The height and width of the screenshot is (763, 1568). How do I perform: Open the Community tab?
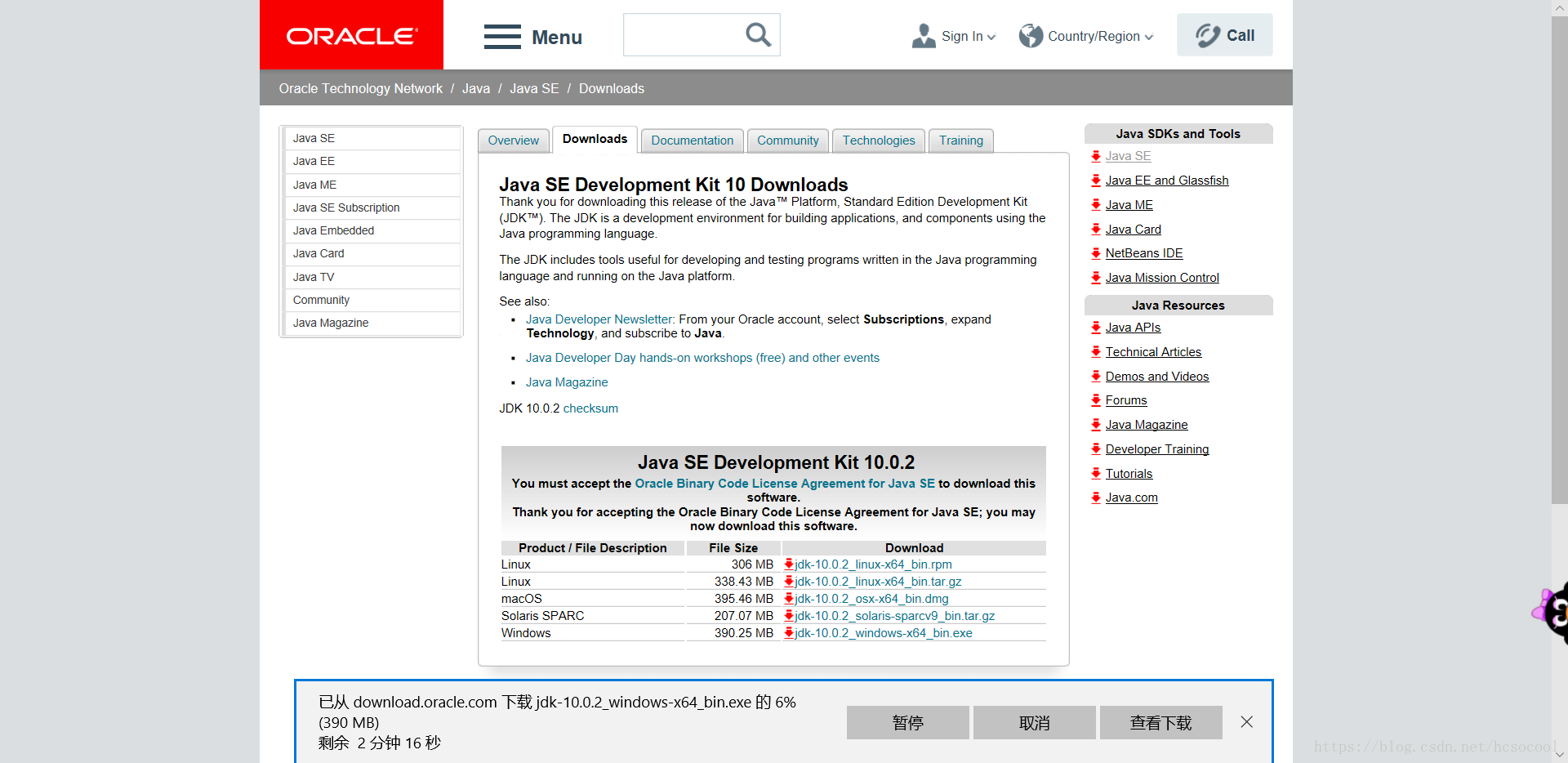788,141
